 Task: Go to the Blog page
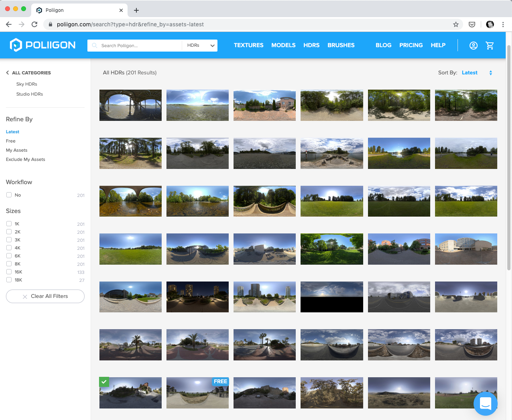click(383, 45)
